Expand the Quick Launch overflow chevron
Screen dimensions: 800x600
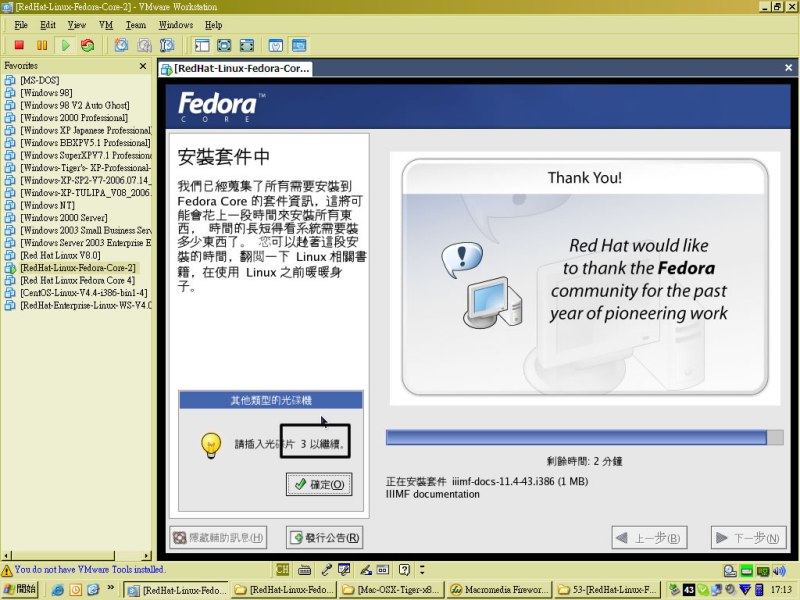pos(111,588)
